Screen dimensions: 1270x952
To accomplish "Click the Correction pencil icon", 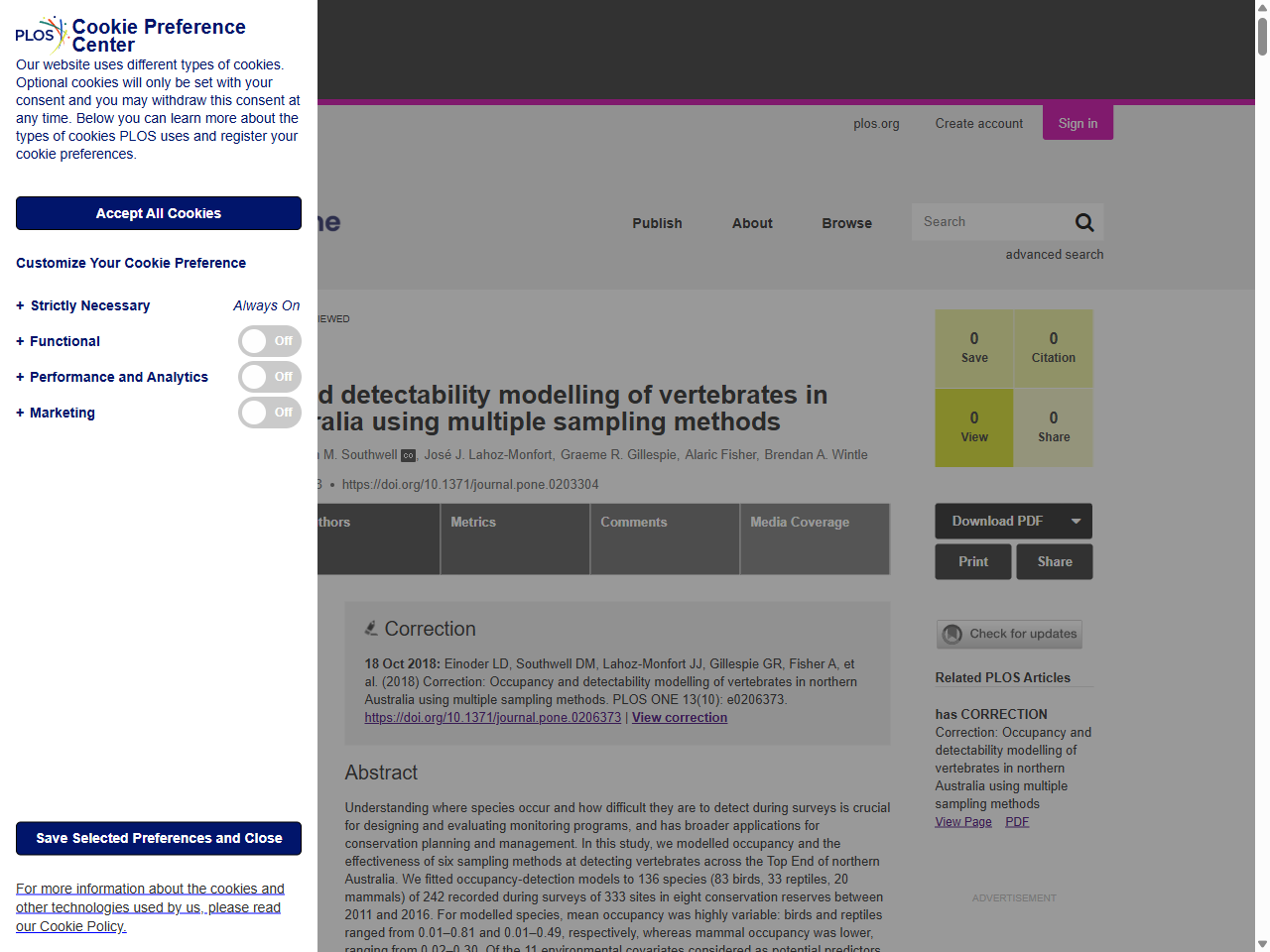I will pyautogui.click(x=371, y=627).
